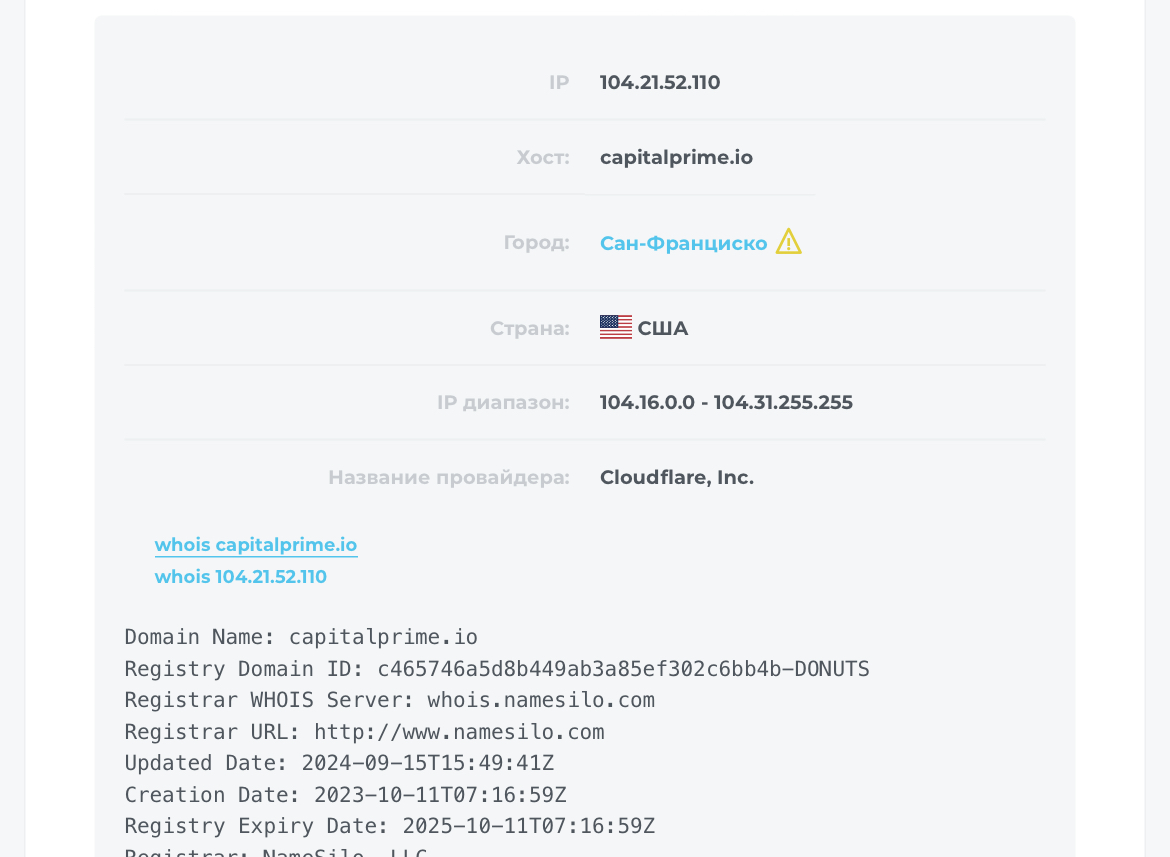The width and height of the screenshot is (1170, 857).
Task: Click the Registry Expiry Date entry
Action: (x=390, y=826)
